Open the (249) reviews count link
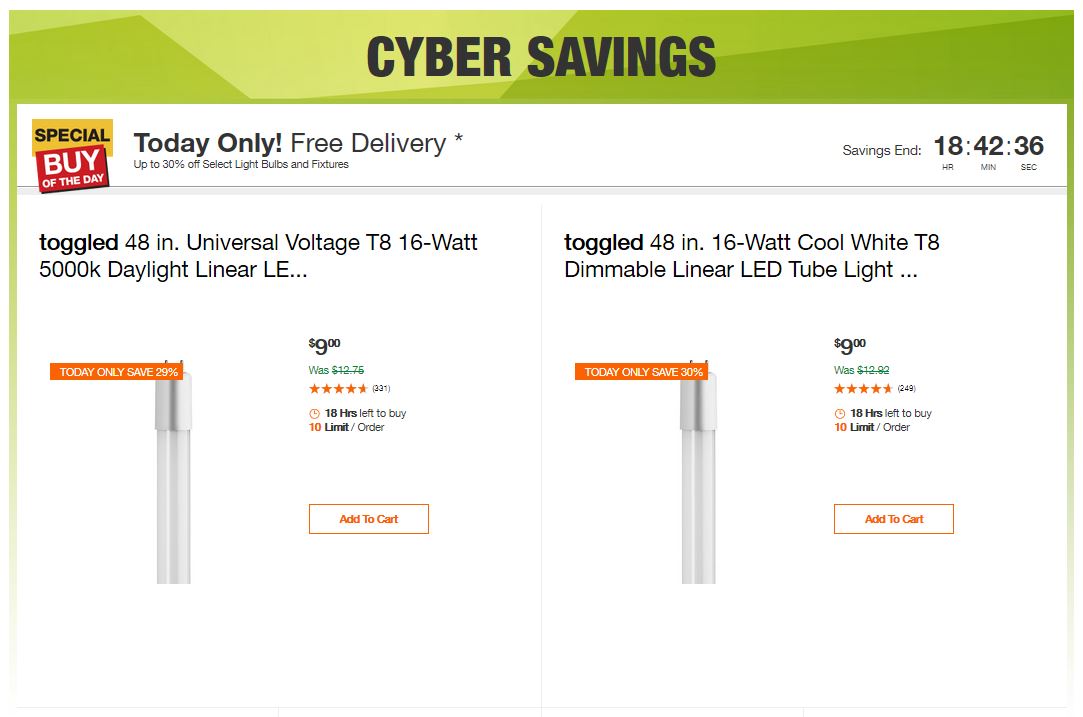The width and height of the screenshot is (1083, 717). pos(906,389)
